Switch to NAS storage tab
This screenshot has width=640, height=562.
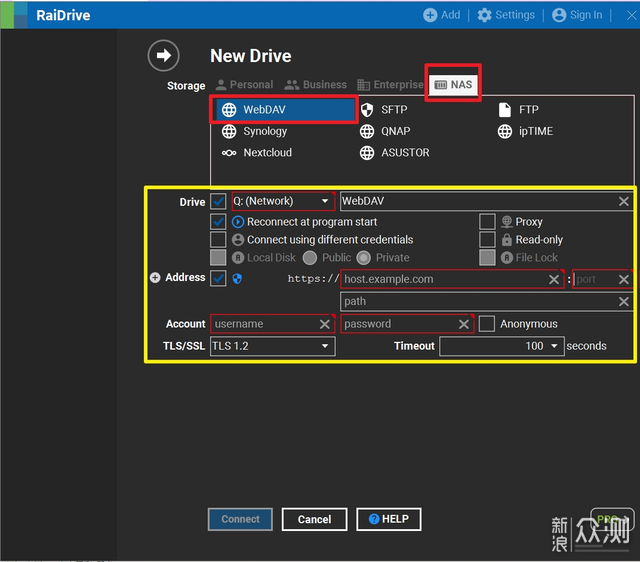tap(453, 84)
